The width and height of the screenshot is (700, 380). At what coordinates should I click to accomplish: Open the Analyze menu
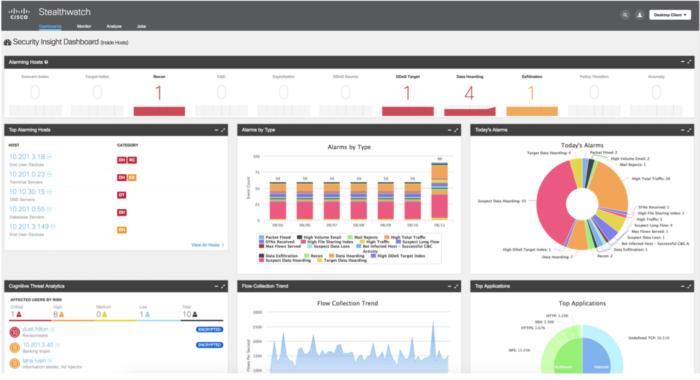click(x=114, y=26)
